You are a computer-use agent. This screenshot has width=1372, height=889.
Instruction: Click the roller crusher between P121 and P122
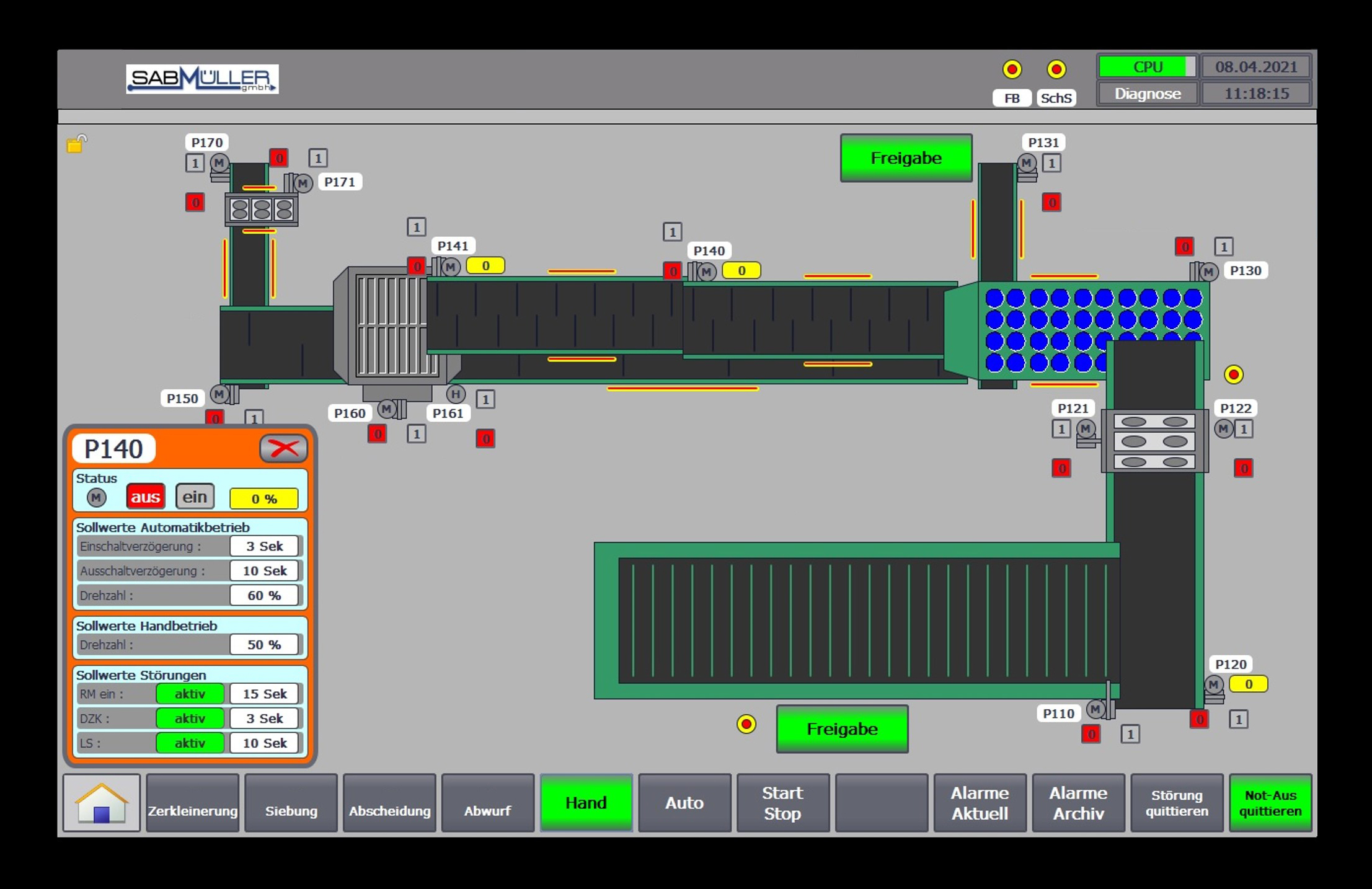click(x=1154, y=441)
